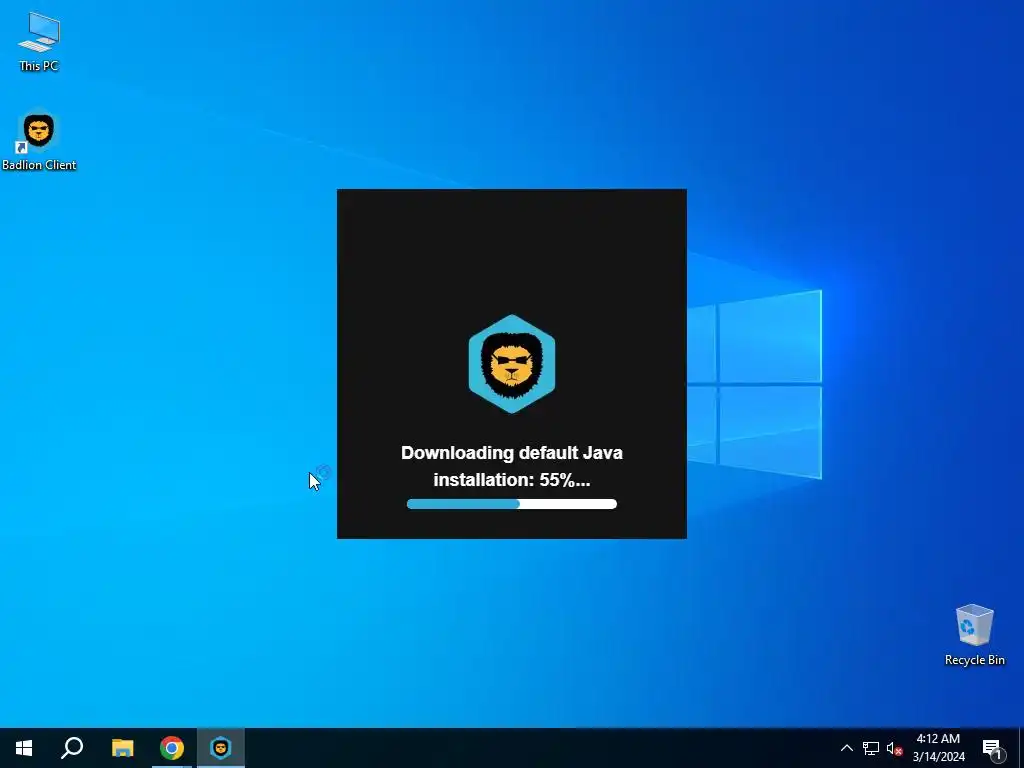Switch to Badlion Client taskbar button
The height and width of the screenshot is (768, 1024).
coord(221,748)
